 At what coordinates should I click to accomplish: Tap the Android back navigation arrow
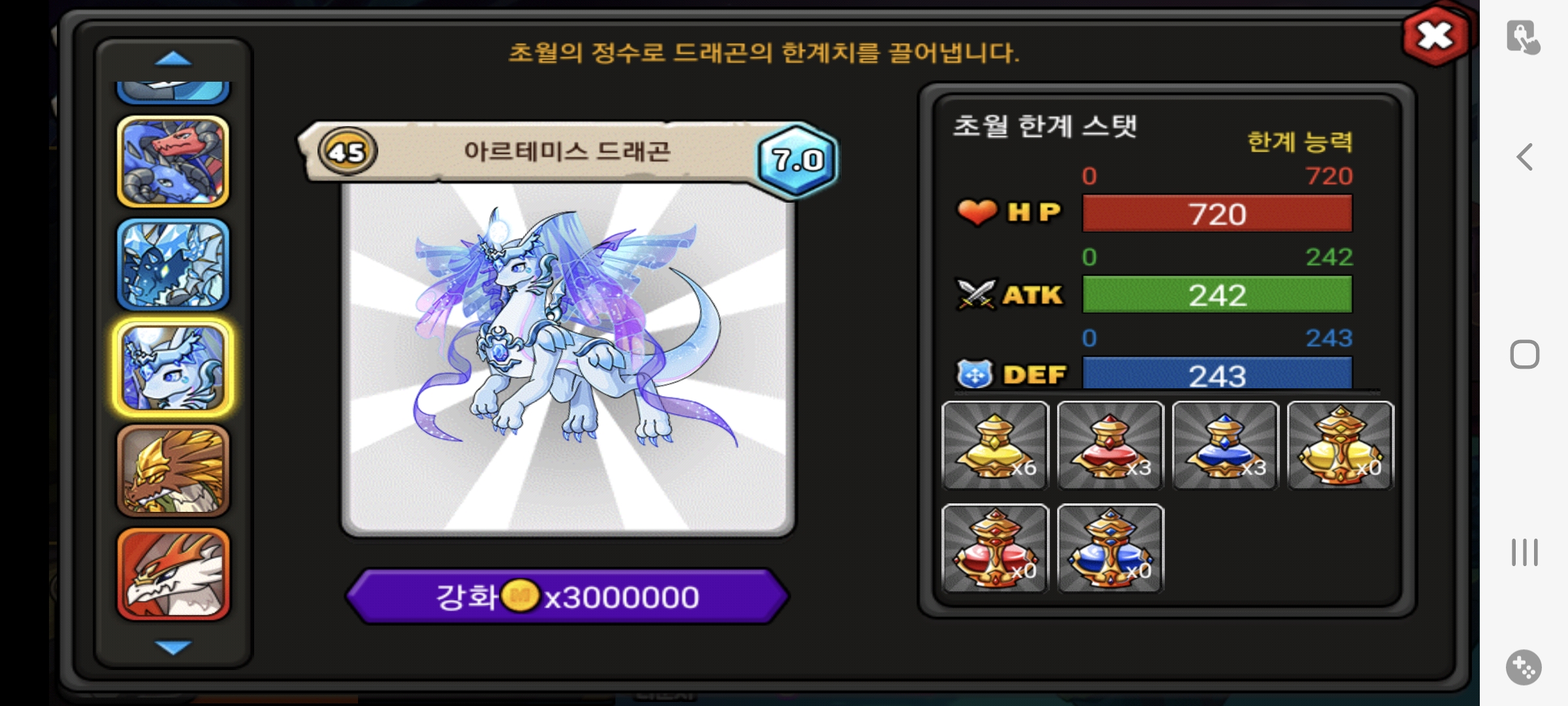(x=1524, y=157)
